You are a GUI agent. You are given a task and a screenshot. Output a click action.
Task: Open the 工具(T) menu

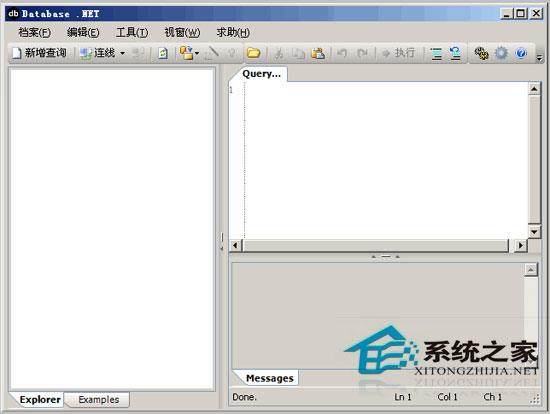[x=132, y=32]
